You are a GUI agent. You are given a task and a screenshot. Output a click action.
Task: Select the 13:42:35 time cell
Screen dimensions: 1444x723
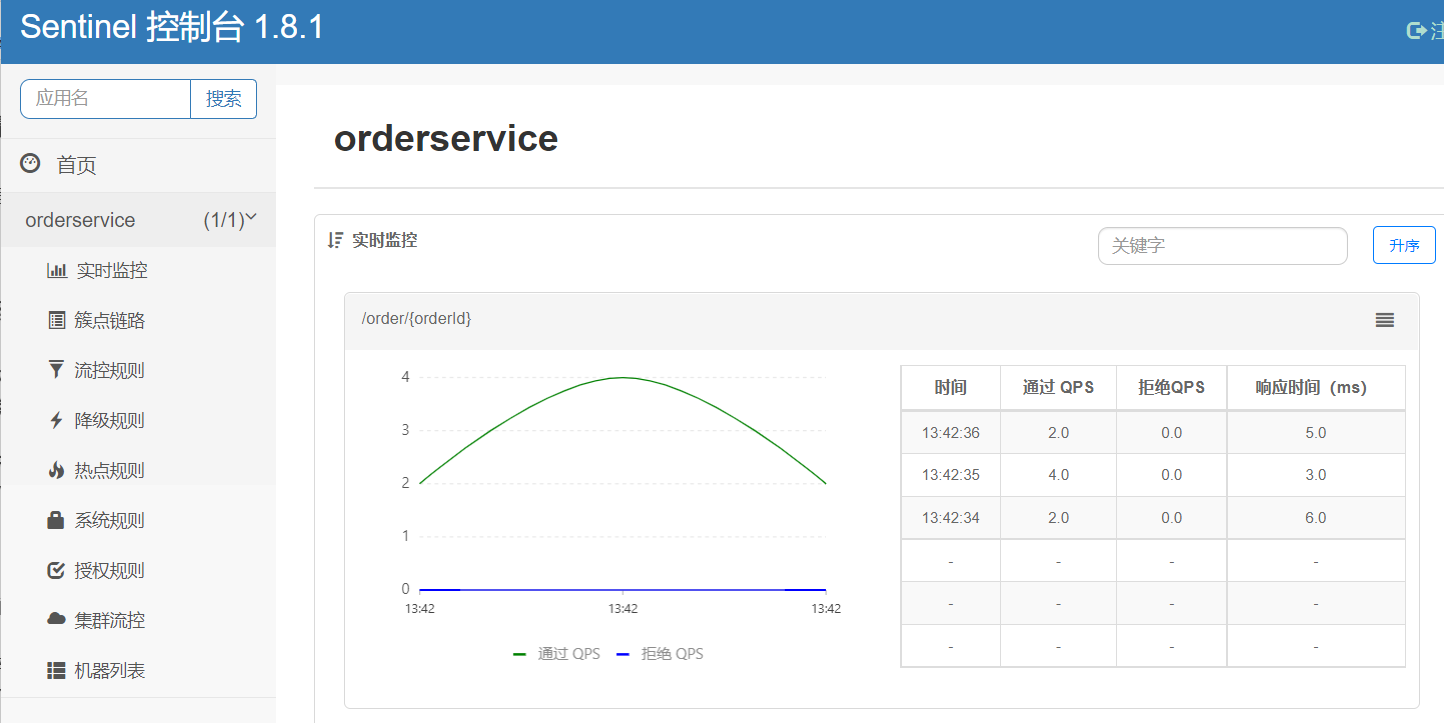click(950, 475)
